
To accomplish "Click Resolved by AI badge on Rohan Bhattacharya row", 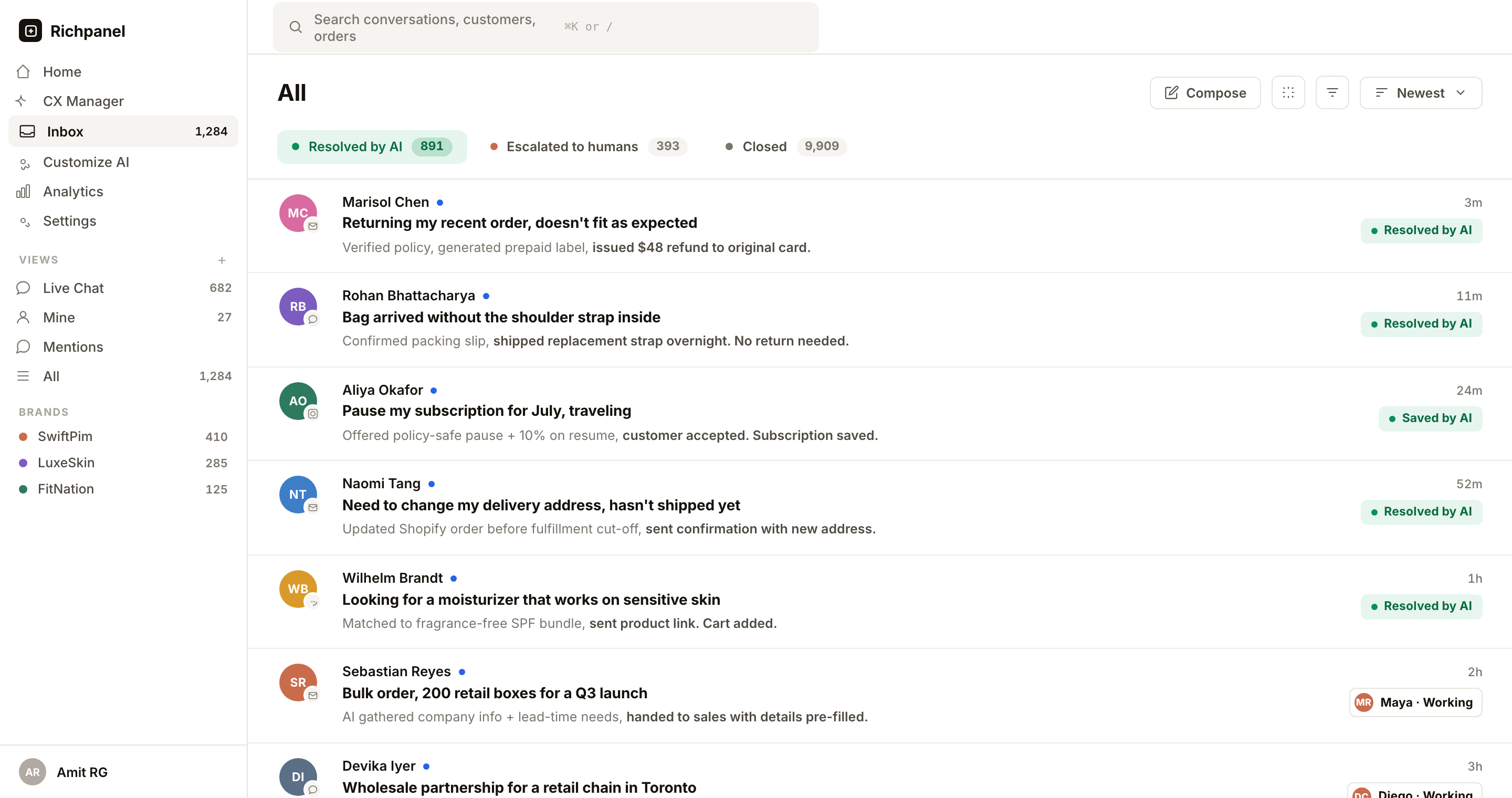I will (x=1421, y=323).
